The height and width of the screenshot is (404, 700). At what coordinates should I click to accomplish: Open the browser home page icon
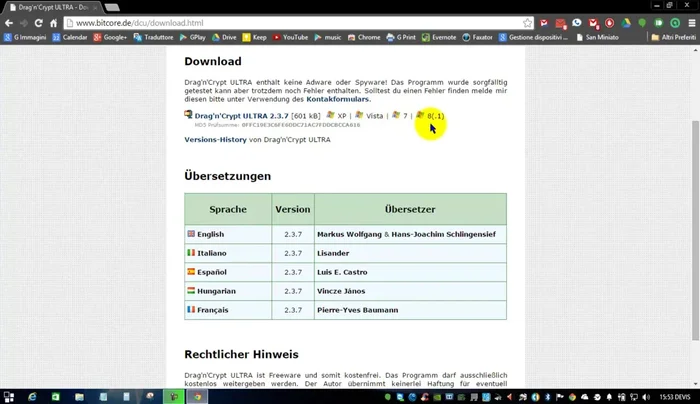pyautogui.click(x=54, y=23)
